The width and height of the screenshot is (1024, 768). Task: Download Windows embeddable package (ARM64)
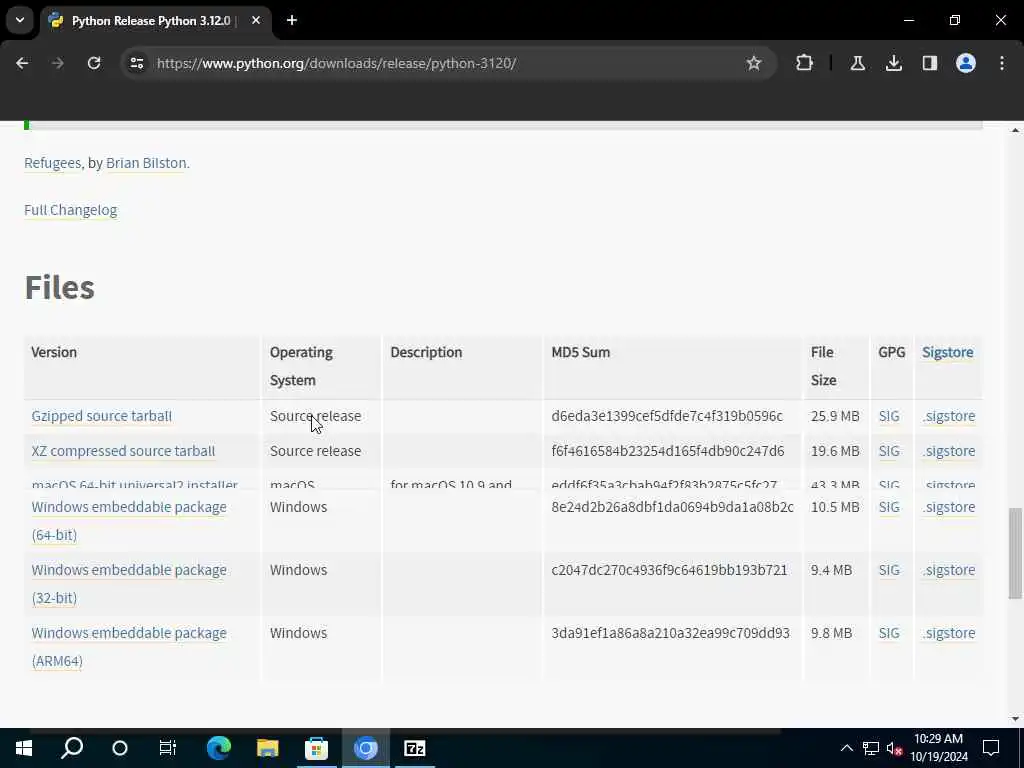(x=129, y=647)
